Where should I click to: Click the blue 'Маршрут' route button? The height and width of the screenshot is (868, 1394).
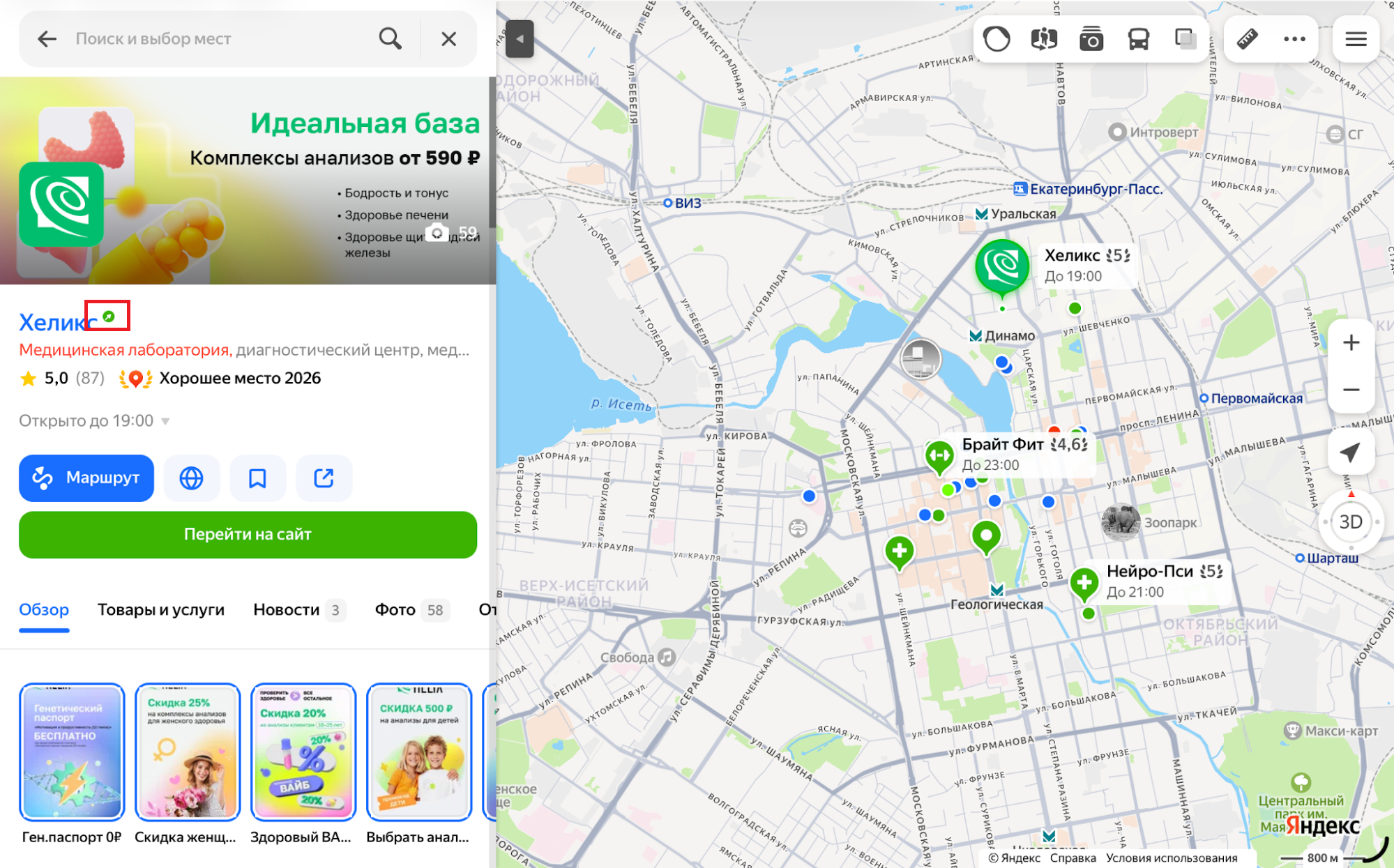point(86,478)
